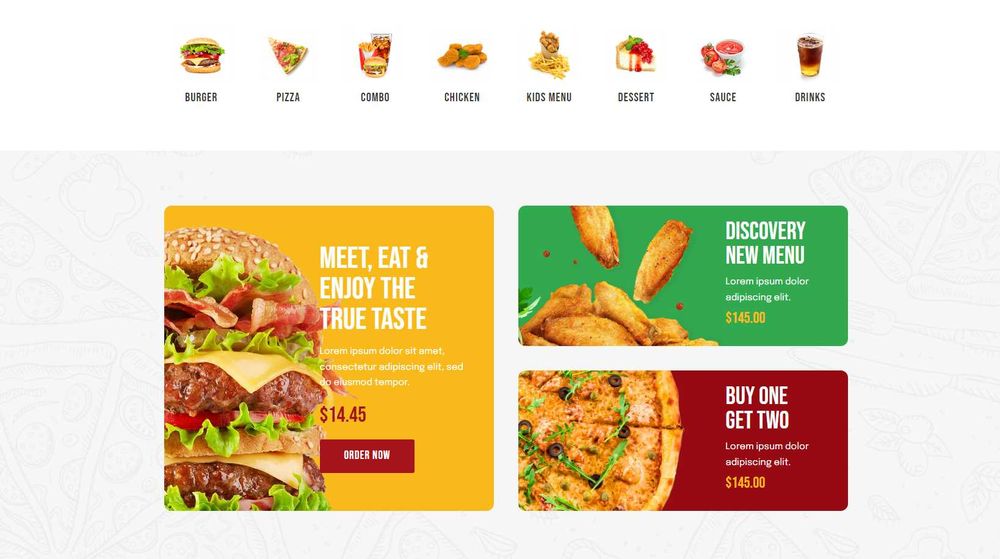Open the Buy One Get Two heading
1000x559 pixels.
pos(757,408)
